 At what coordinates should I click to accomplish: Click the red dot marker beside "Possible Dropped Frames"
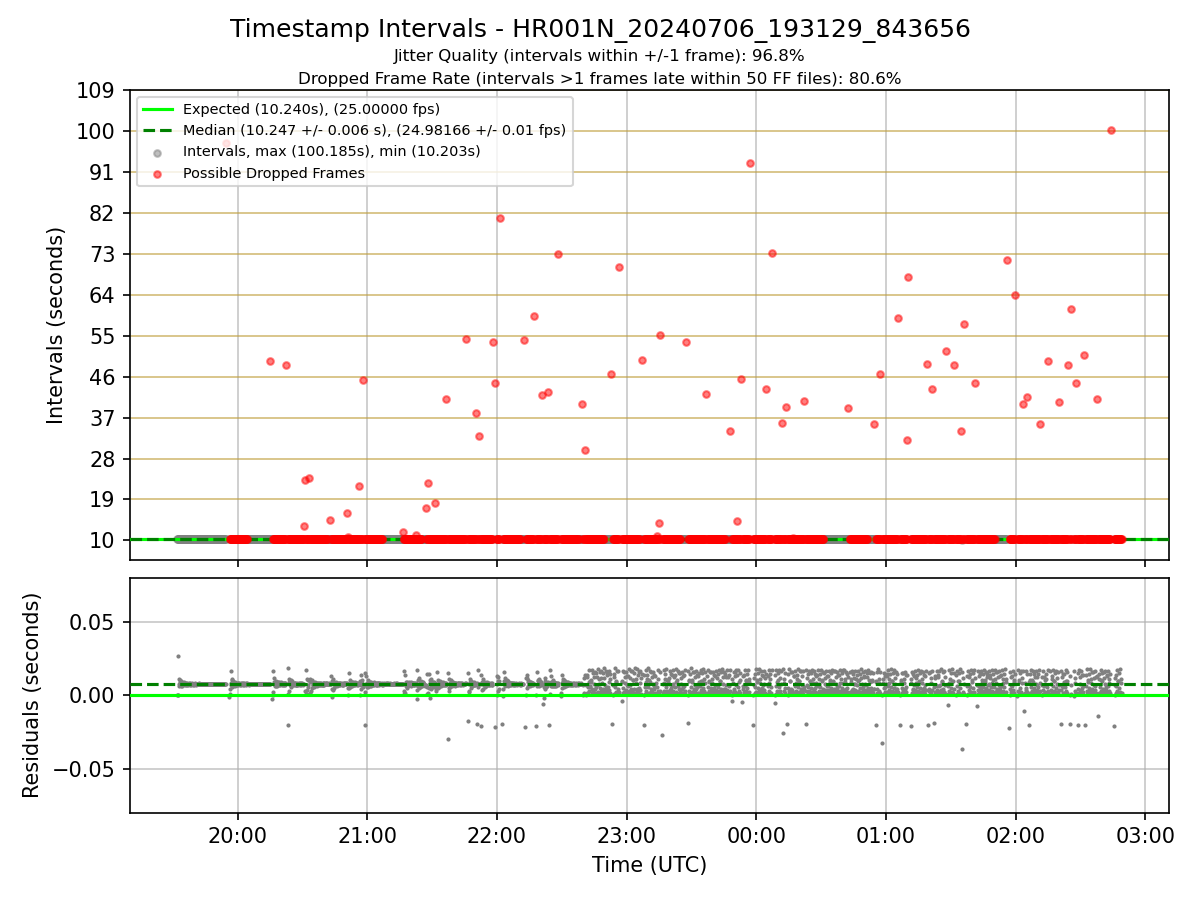click(x=158, y=173)
